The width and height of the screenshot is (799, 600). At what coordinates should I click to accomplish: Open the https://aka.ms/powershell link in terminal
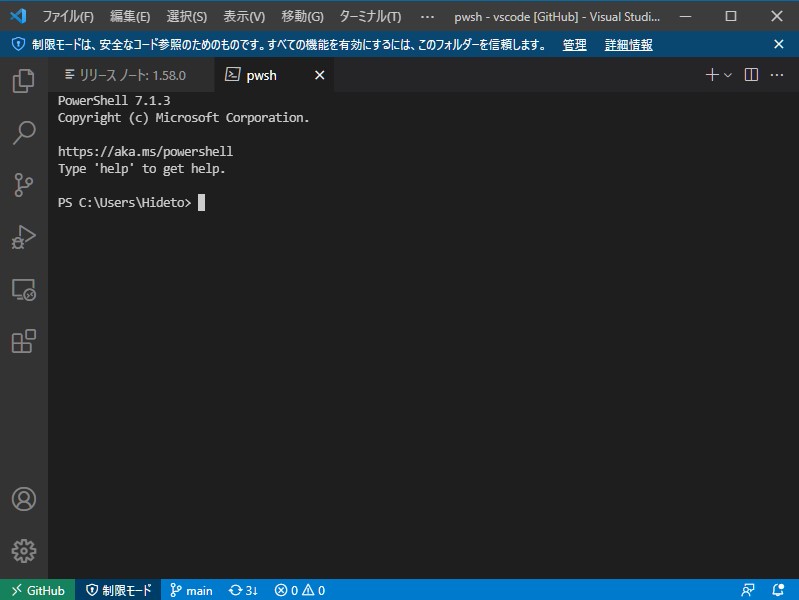[145, 151]
